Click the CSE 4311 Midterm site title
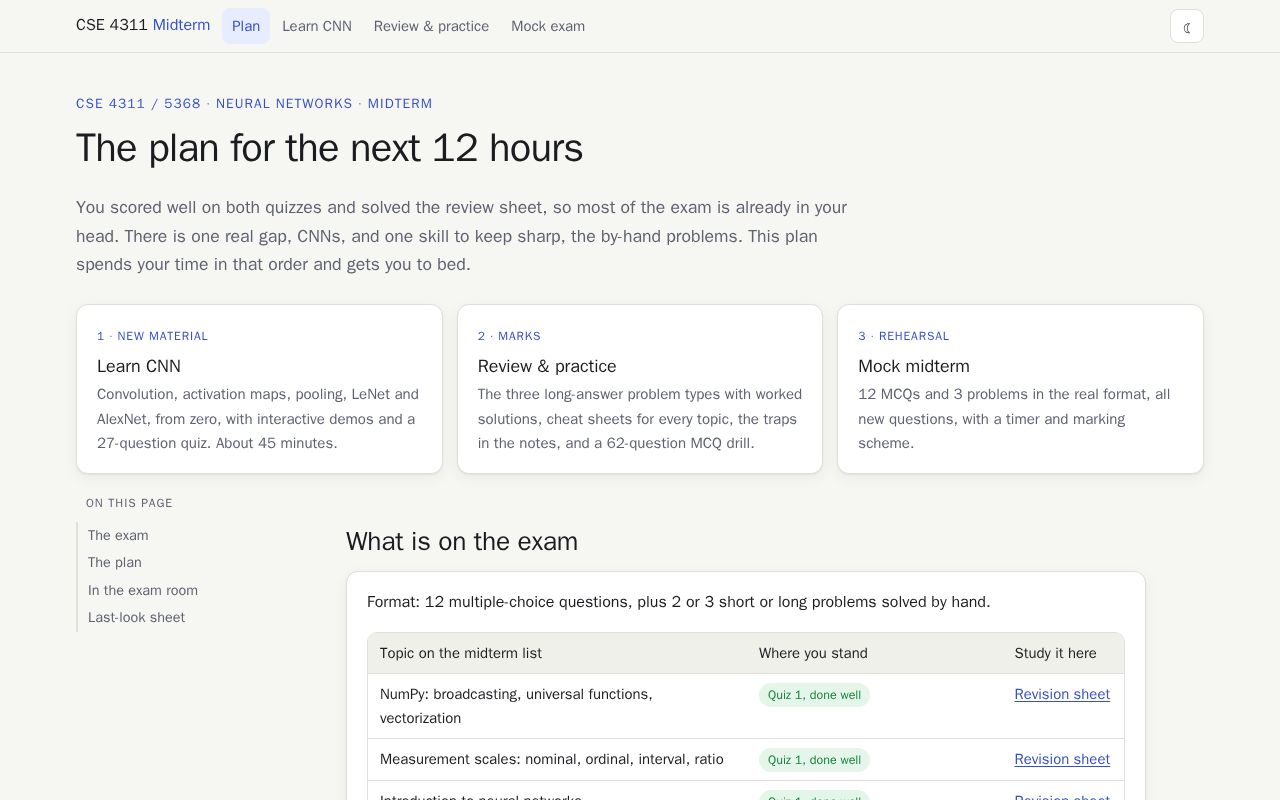The image size is (1280, 800). point(143,25)
